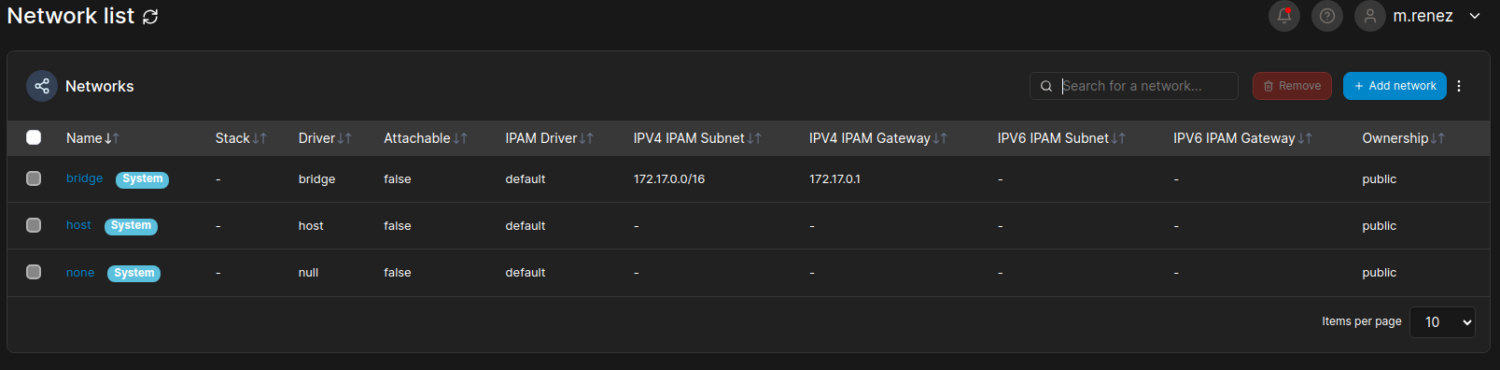Focus the Search for a network field
This screenshot has height=370, width=1500.
click(x=1146, y=86)
